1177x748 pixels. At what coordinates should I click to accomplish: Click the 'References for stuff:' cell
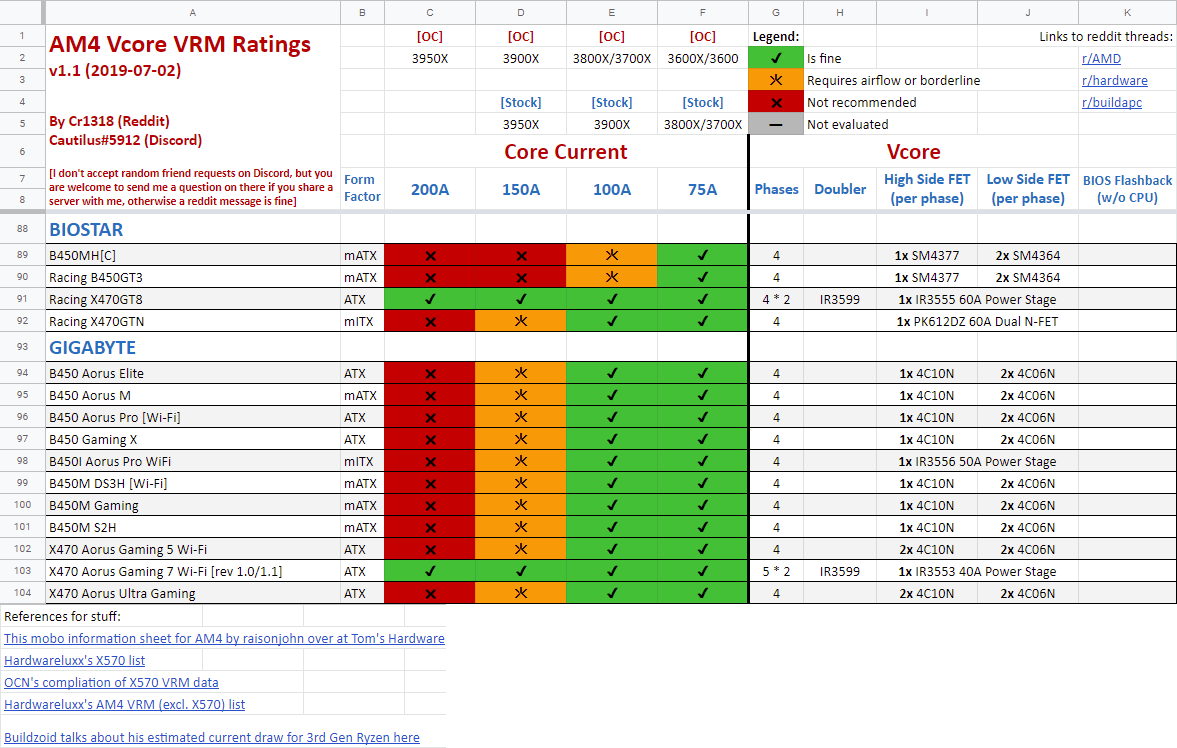101,616
